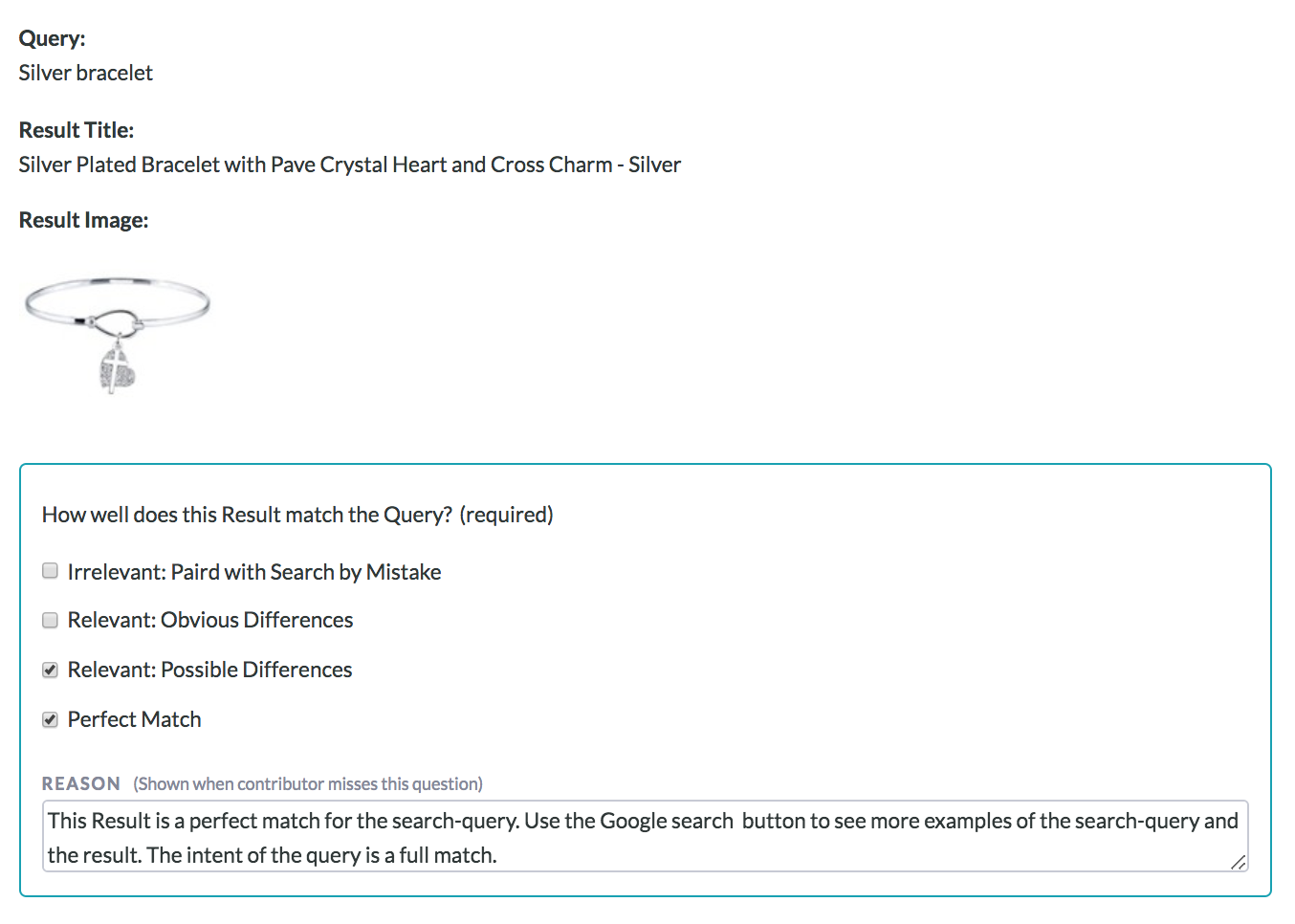1295x924 pixels.
Task: Click the 'How well does this Result match' question
Action: pos(247,515)
